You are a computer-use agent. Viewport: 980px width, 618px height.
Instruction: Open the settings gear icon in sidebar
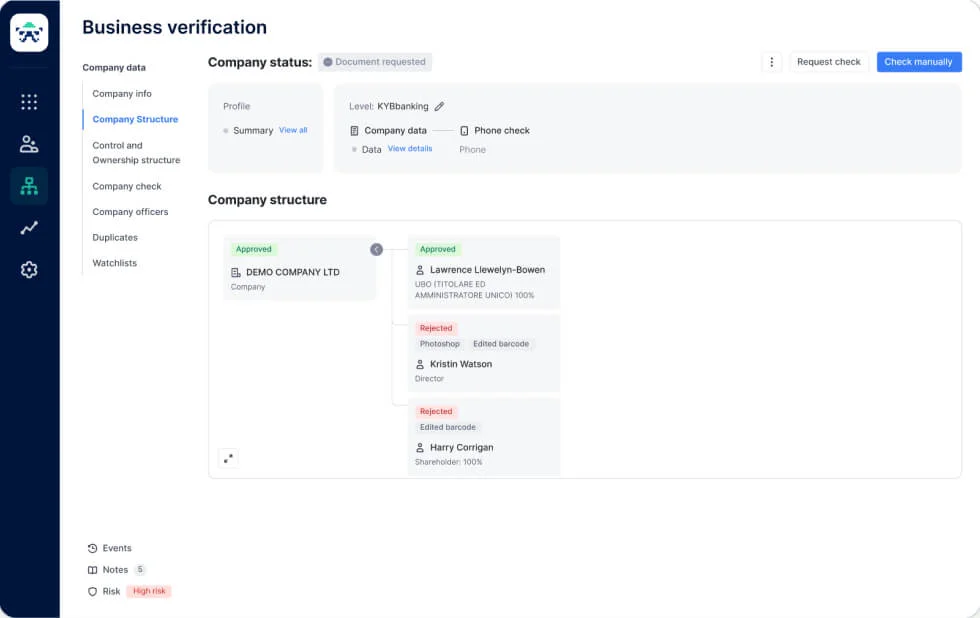[29, 270]
